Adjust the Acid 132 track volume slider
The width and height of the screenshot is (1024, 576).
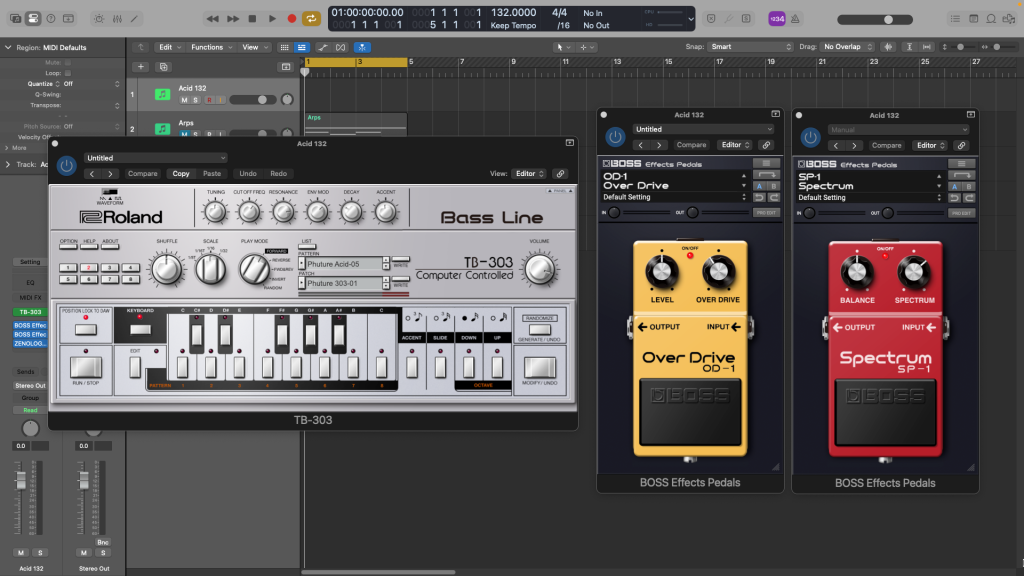pos(252,100)
